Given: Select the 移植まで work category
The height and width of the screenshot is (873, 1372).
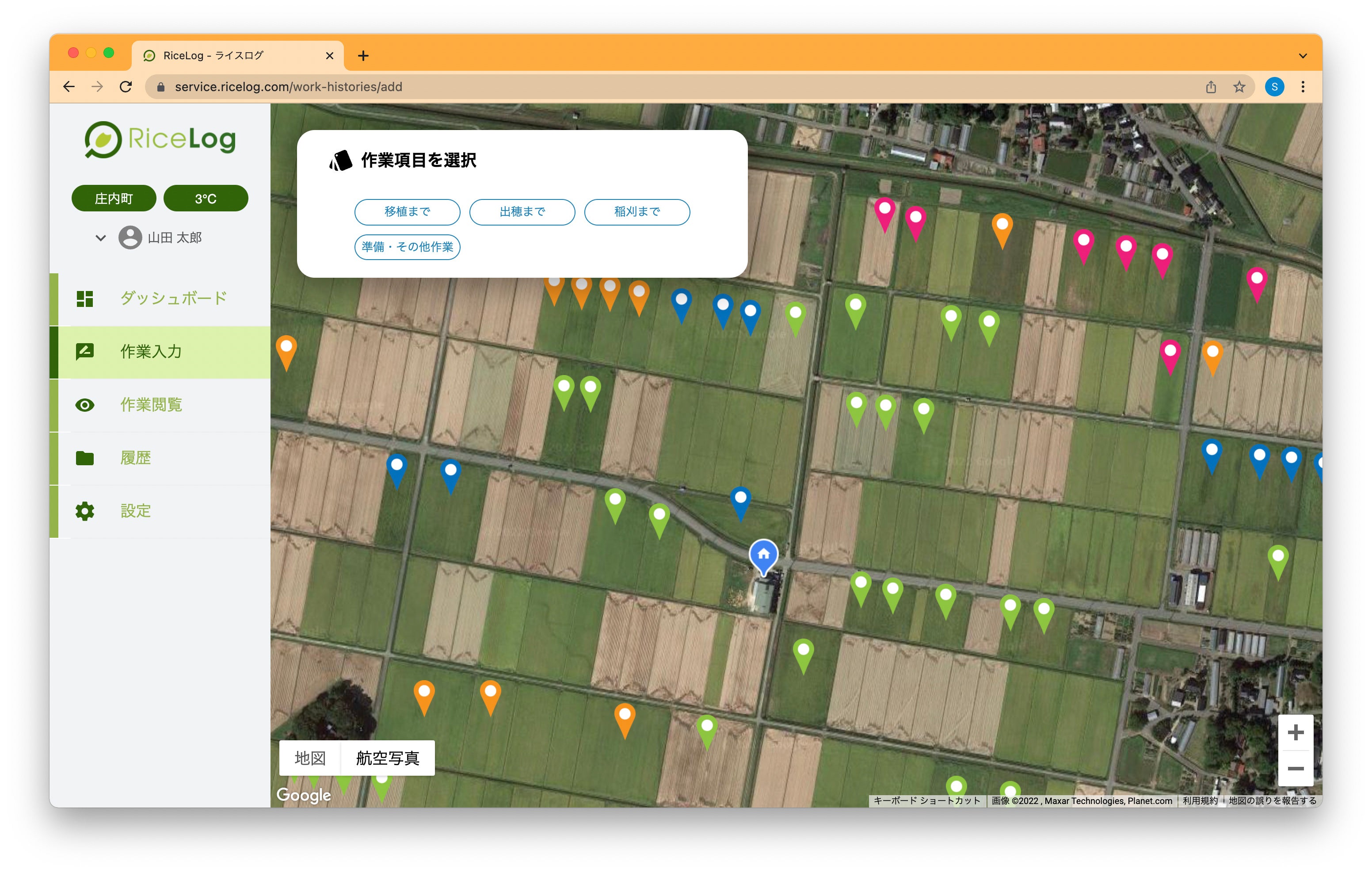Looking at the screenshot, I should coord(407,211).
